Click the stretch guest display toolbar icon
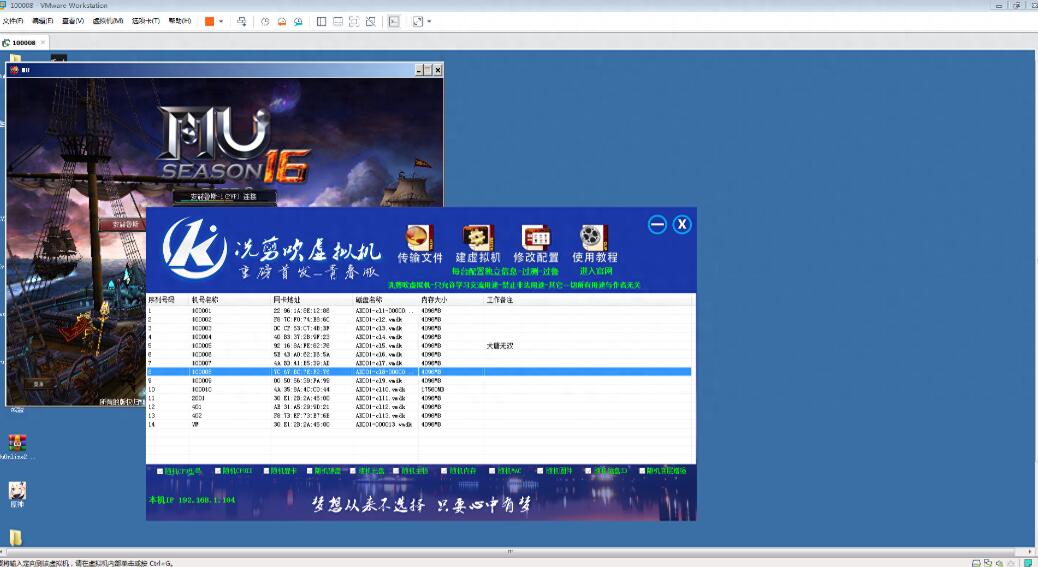1038x567 pixels. (x=418, y=21)
